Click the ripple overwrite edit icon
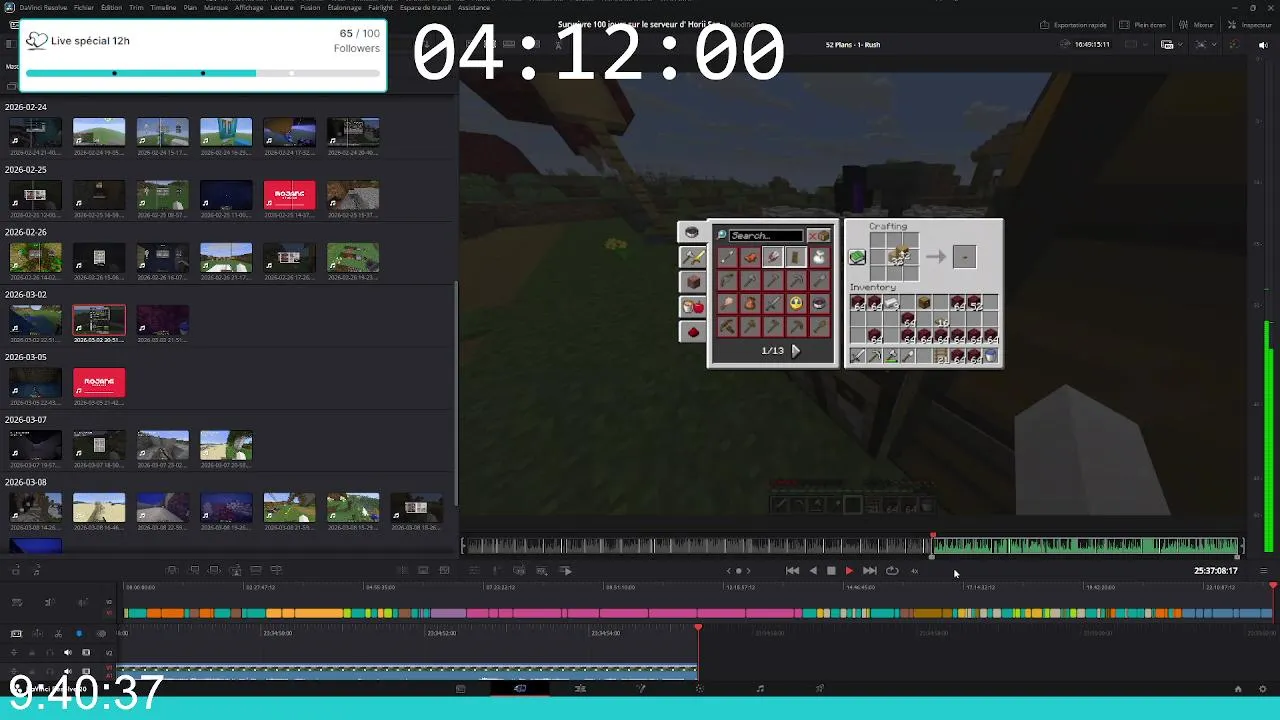This screenshot has width=1280, height=720. click(x=214, y=570)
